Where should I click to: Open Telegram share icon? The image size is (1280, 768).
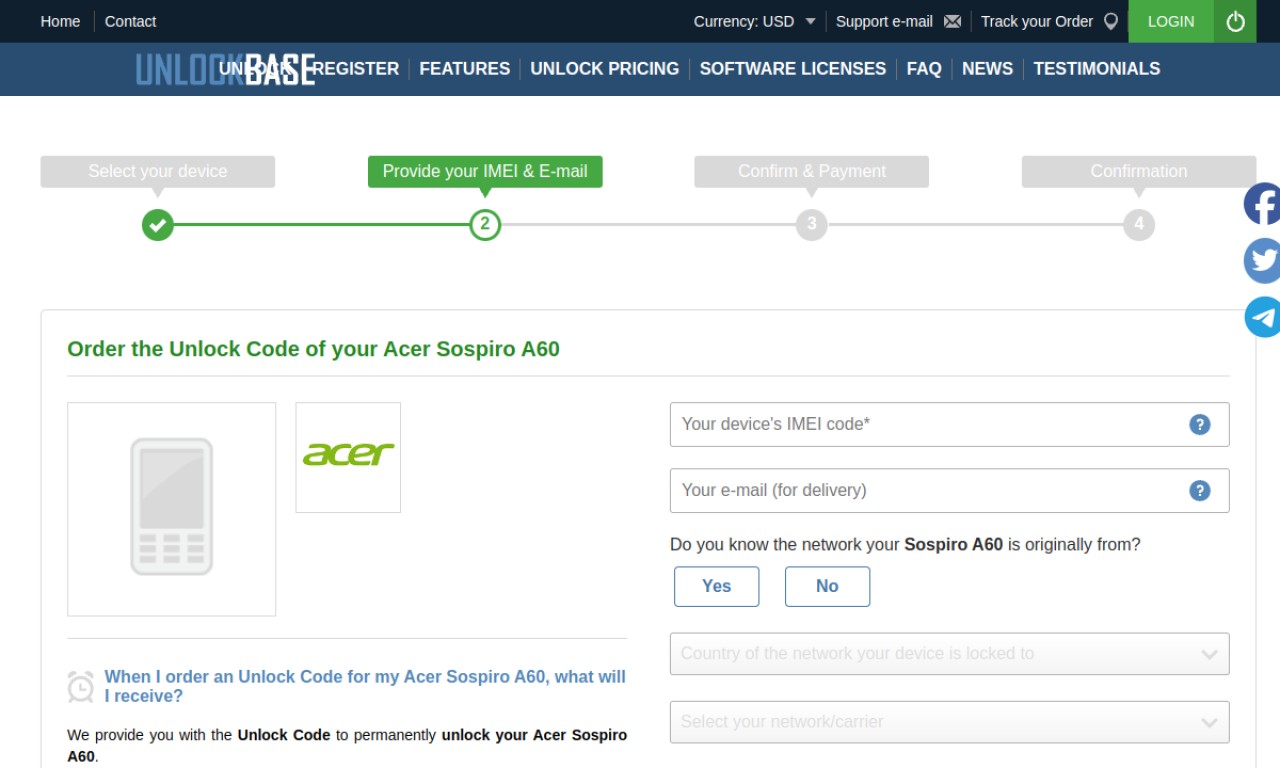pyautogui.click(x=1262, y=317)
